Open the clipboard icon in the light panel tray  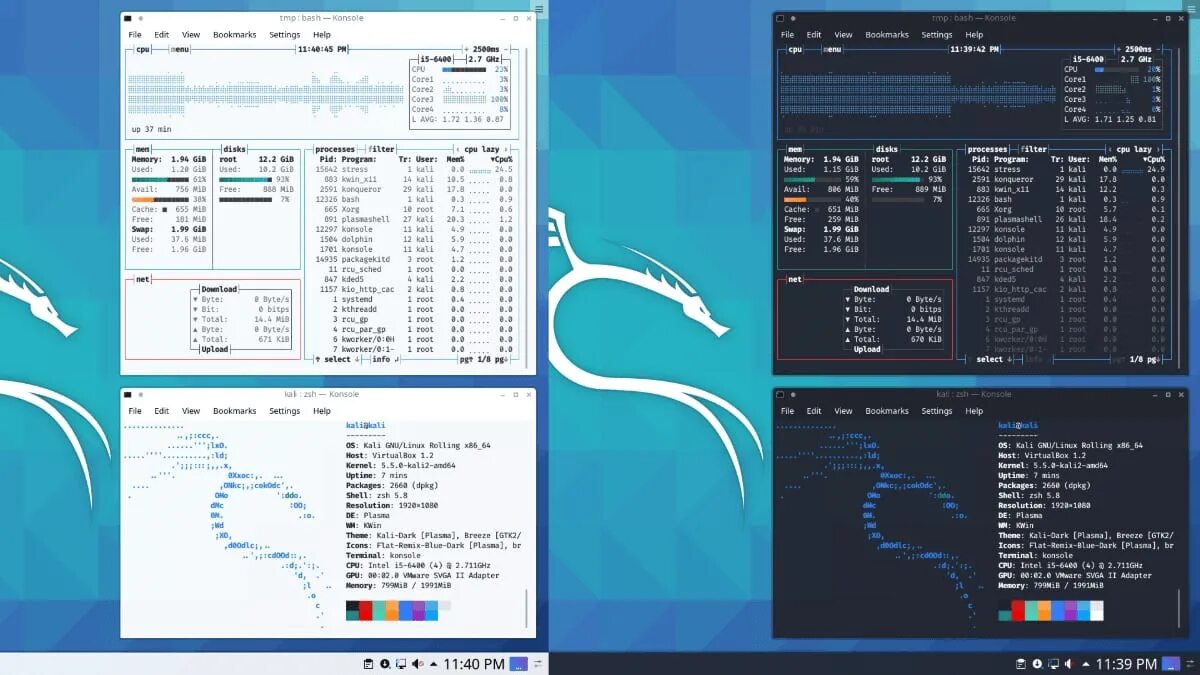pyautogui.click(x=369, y=664)
